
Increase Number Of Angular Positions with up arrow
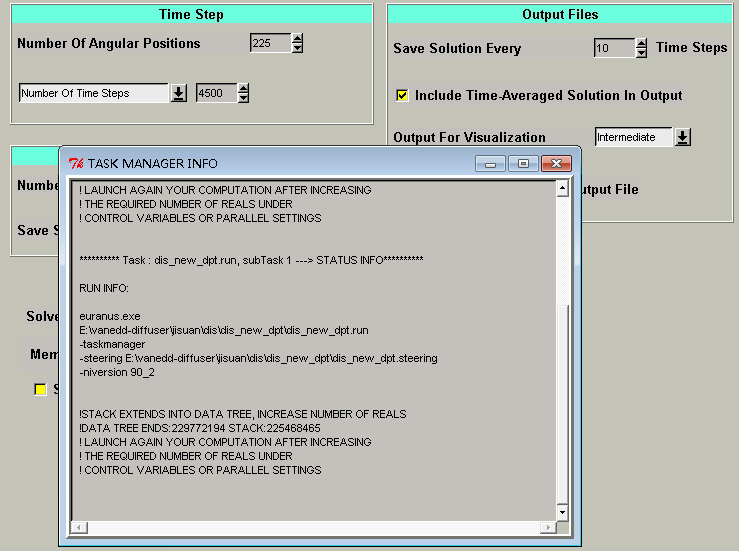tap(297, 39)
